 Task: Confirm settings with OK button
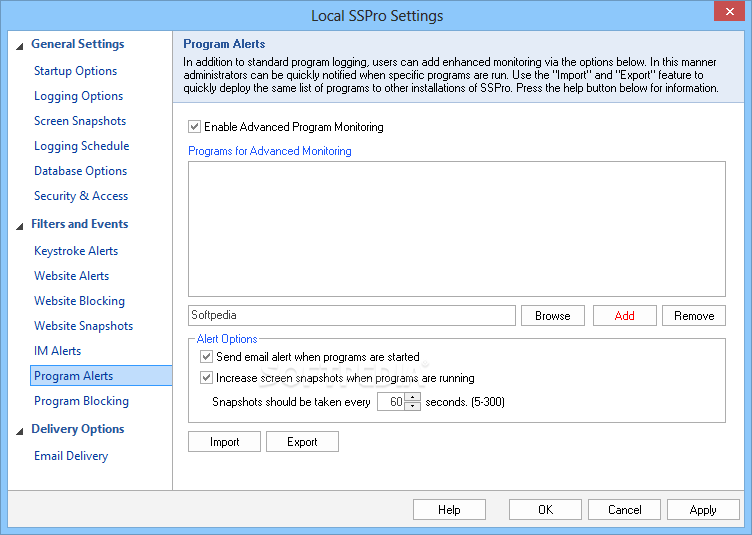click(x=545, y=510)
